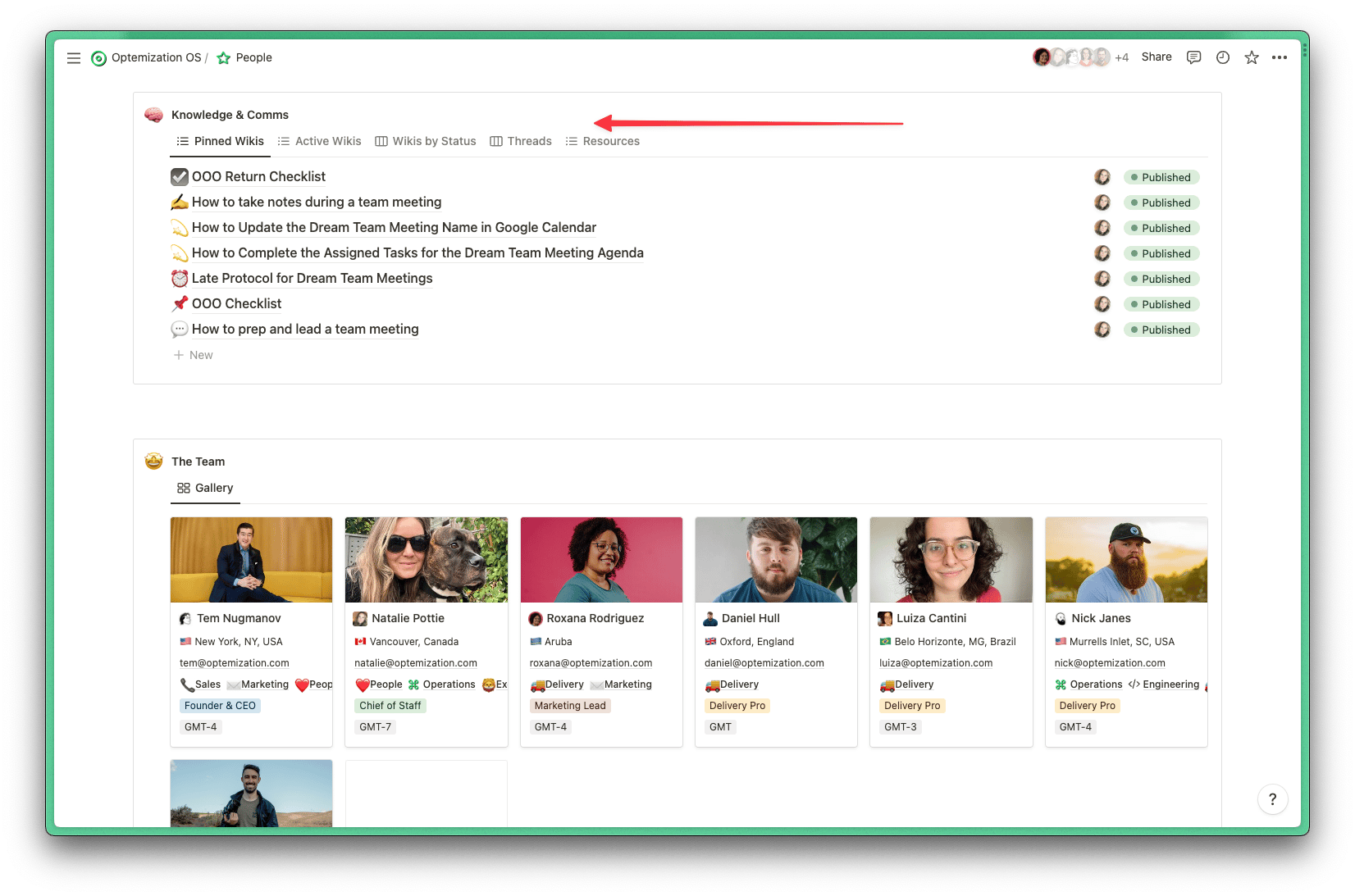Open How to Complete the Assigned Tasks page

[x=417, y=253]
